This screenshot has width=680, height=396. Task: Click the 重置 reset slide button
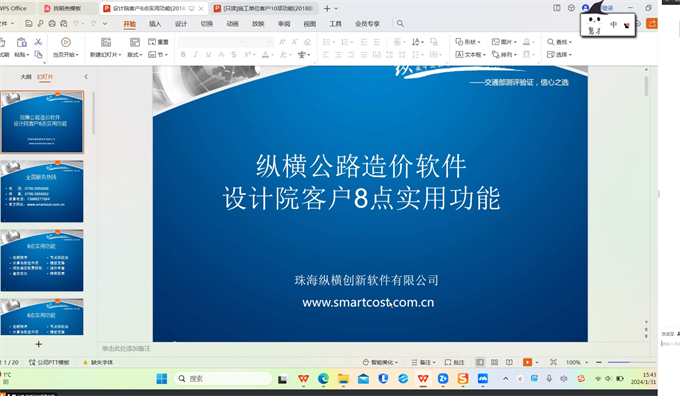click(x=158, y=42)
